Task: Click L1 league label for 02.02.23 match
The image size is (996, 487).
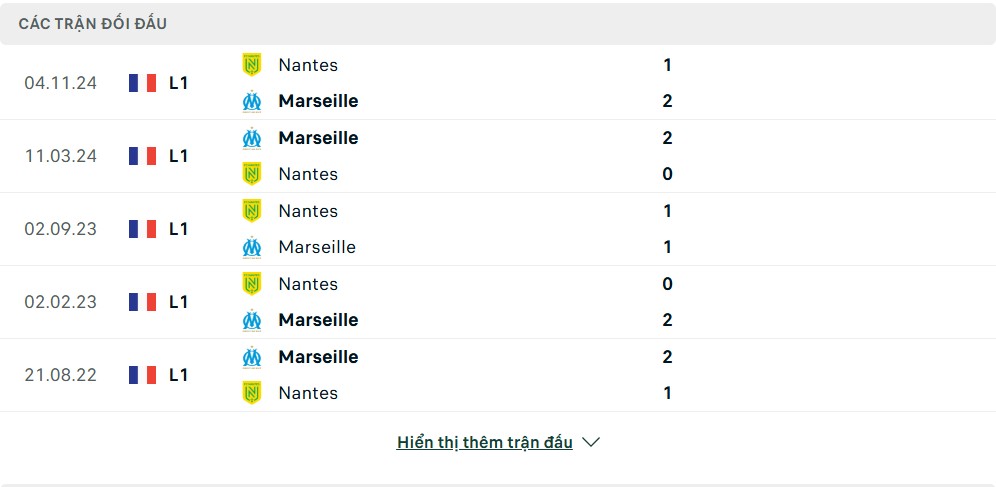Action: pos(178,302)
